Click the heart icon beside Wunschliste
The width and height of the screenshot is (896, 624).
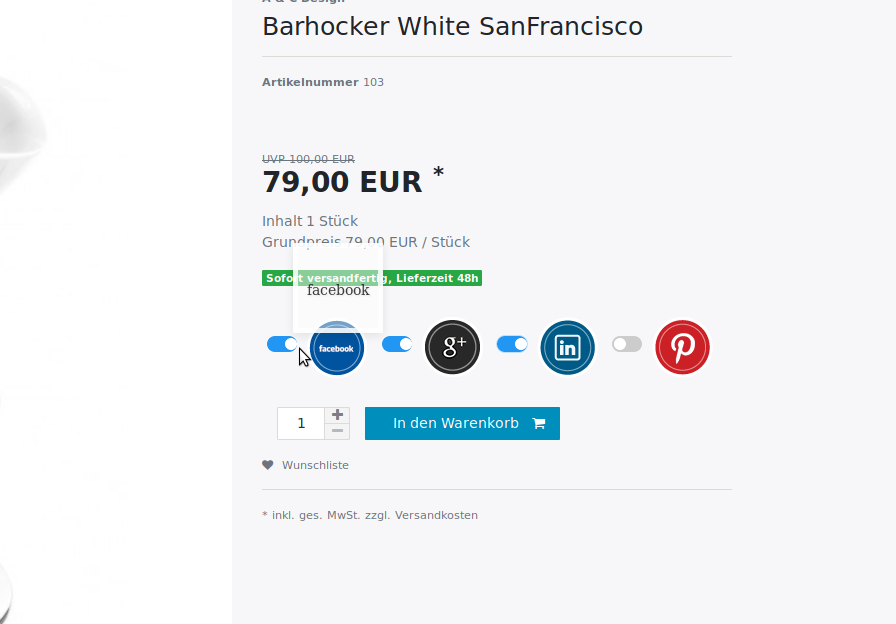[268, 465]
